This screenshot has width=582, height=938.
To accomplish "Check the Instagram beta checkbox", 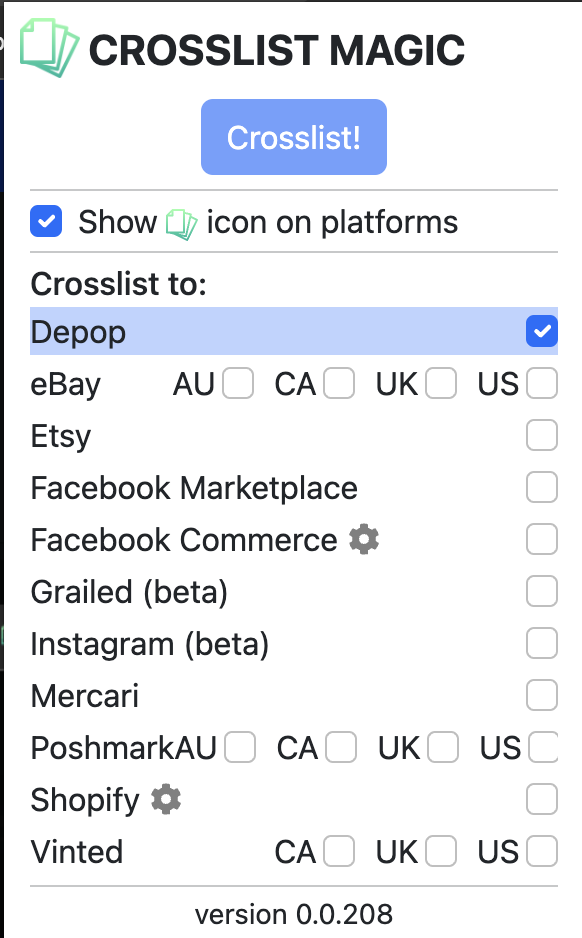I will click(541, 643).
